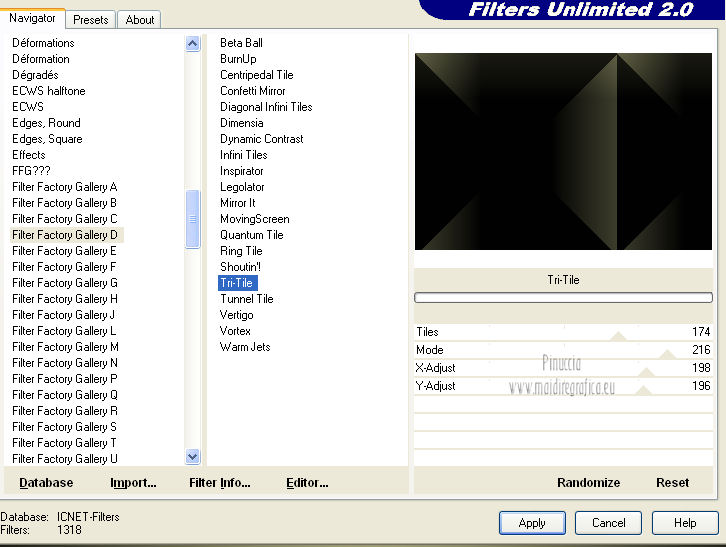Select the Déformations category

click(44, 43)
